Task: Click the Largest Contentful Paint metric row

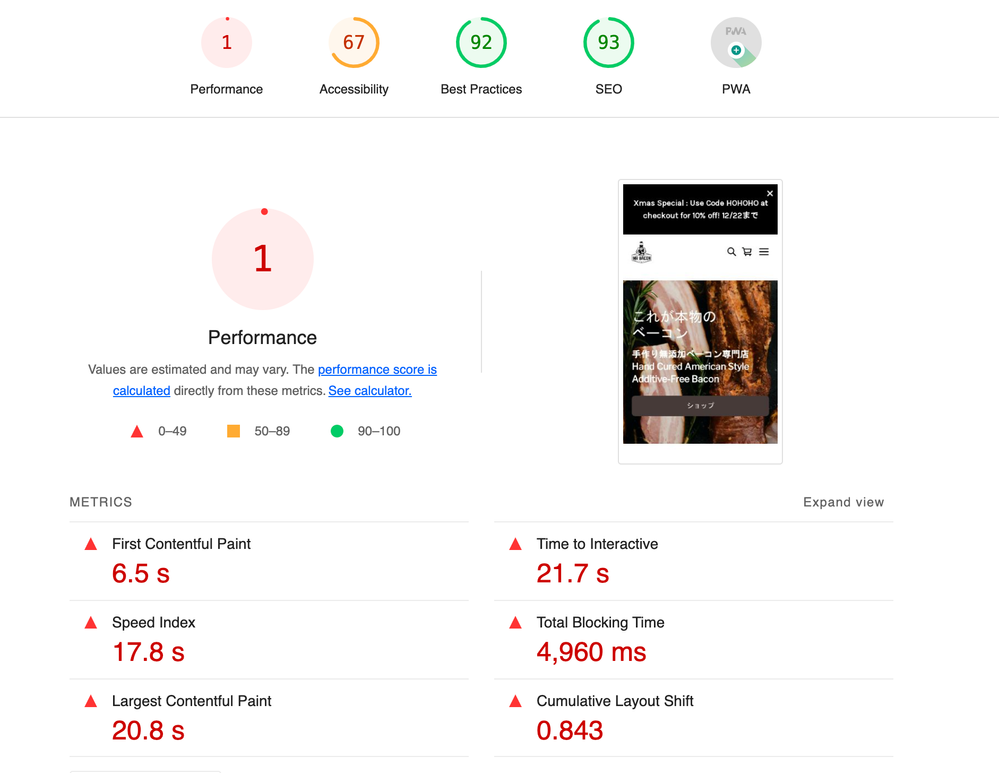Action: point(191,701)
